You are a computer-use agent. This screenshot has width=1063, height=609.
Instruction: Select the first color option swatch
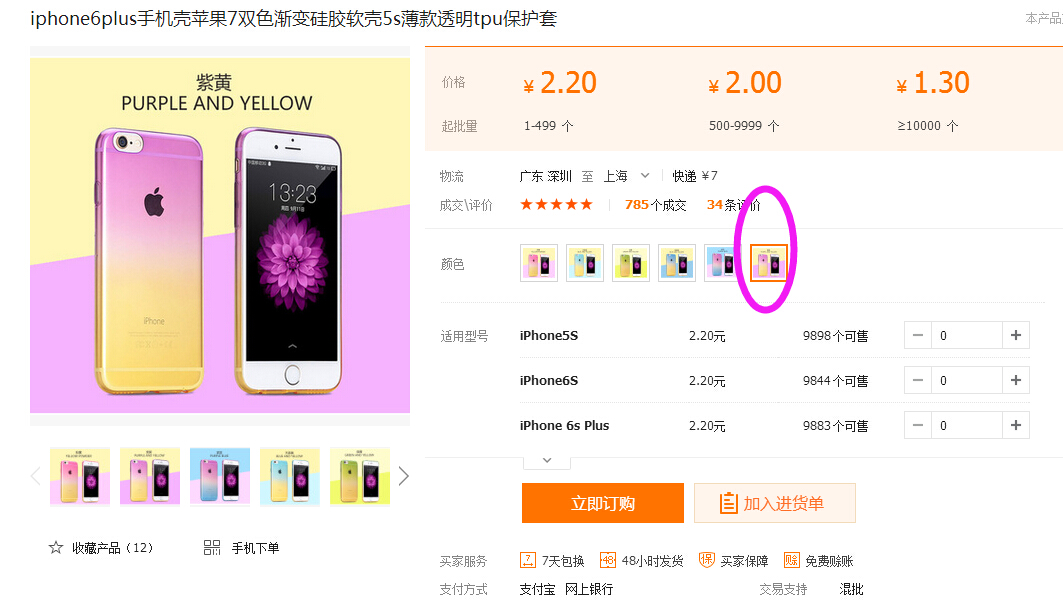click(539, 263)
